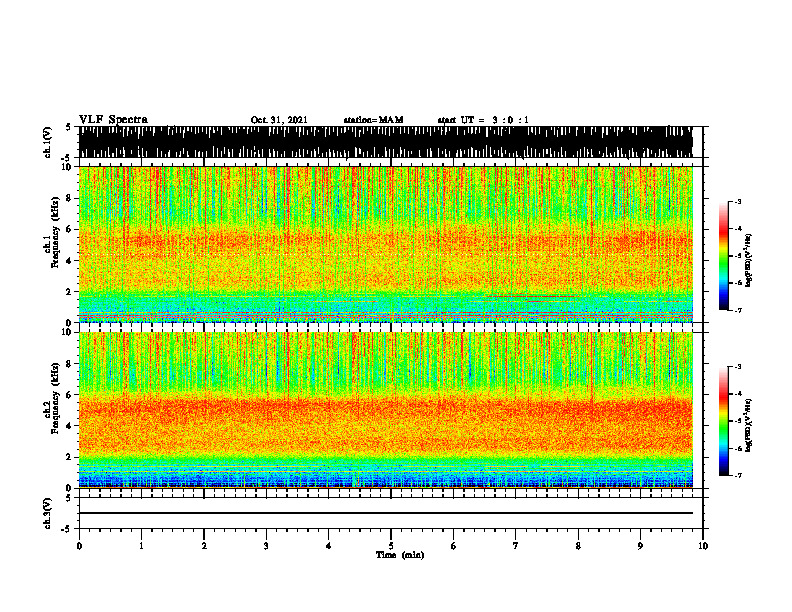Click time axis tick label "9"
The width and height of the screenshot is (792, 612).
[x=640, y=546]
